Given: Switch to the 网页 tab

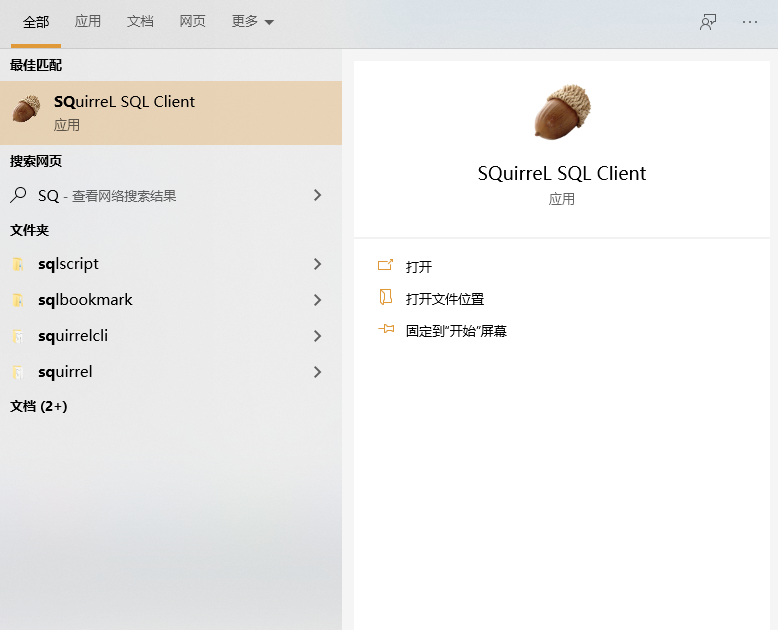Looking at the screenshot, I should (x=192, y=21).
